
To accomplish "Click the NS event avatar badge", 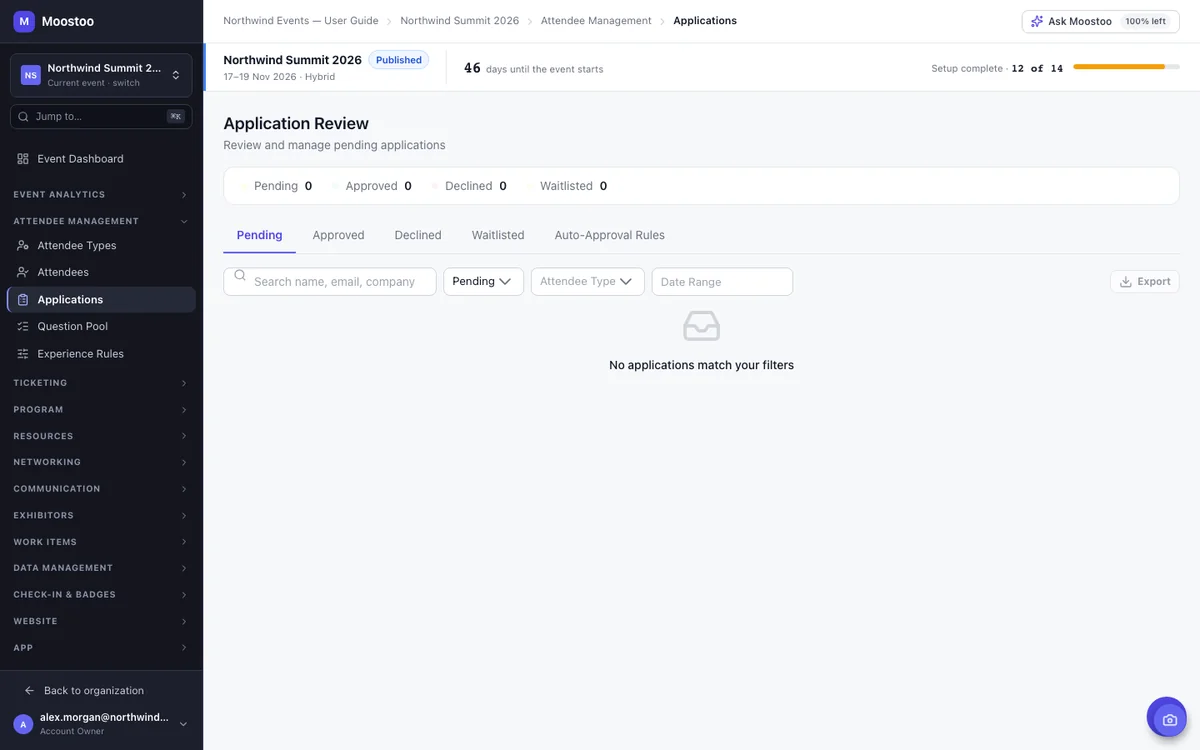I will (x=31, y=75).
